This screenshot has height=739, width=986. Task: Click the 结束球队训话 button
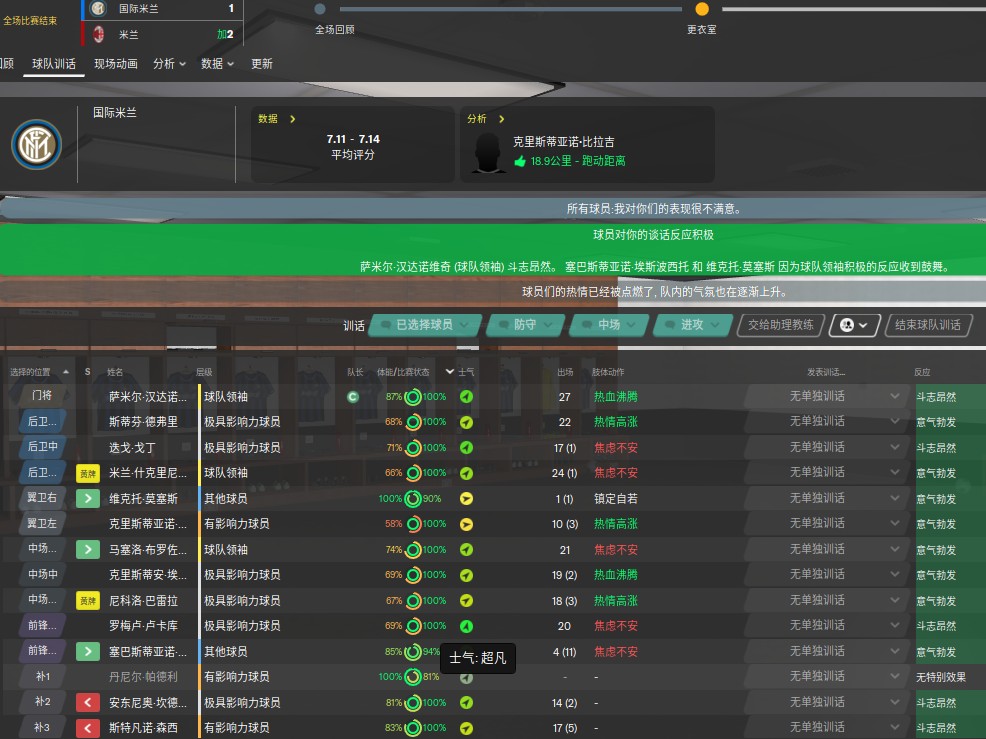[925, 325]
